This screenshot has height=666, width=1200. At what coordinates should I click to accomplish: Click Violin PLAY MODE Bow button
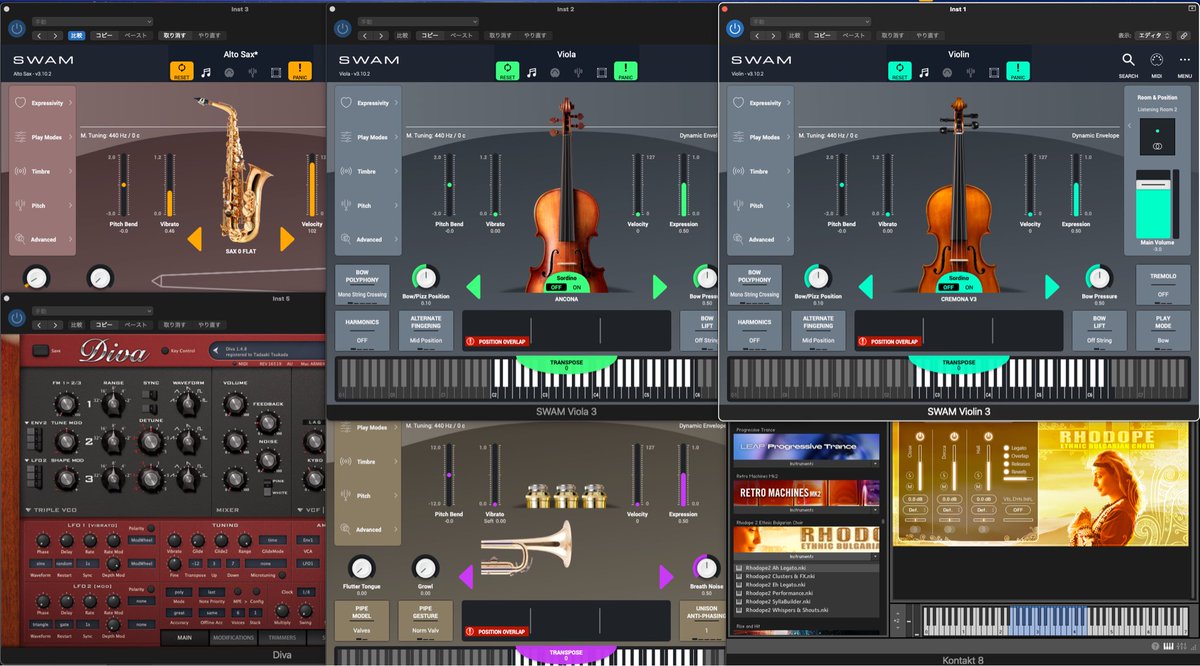click(1162, 330)
